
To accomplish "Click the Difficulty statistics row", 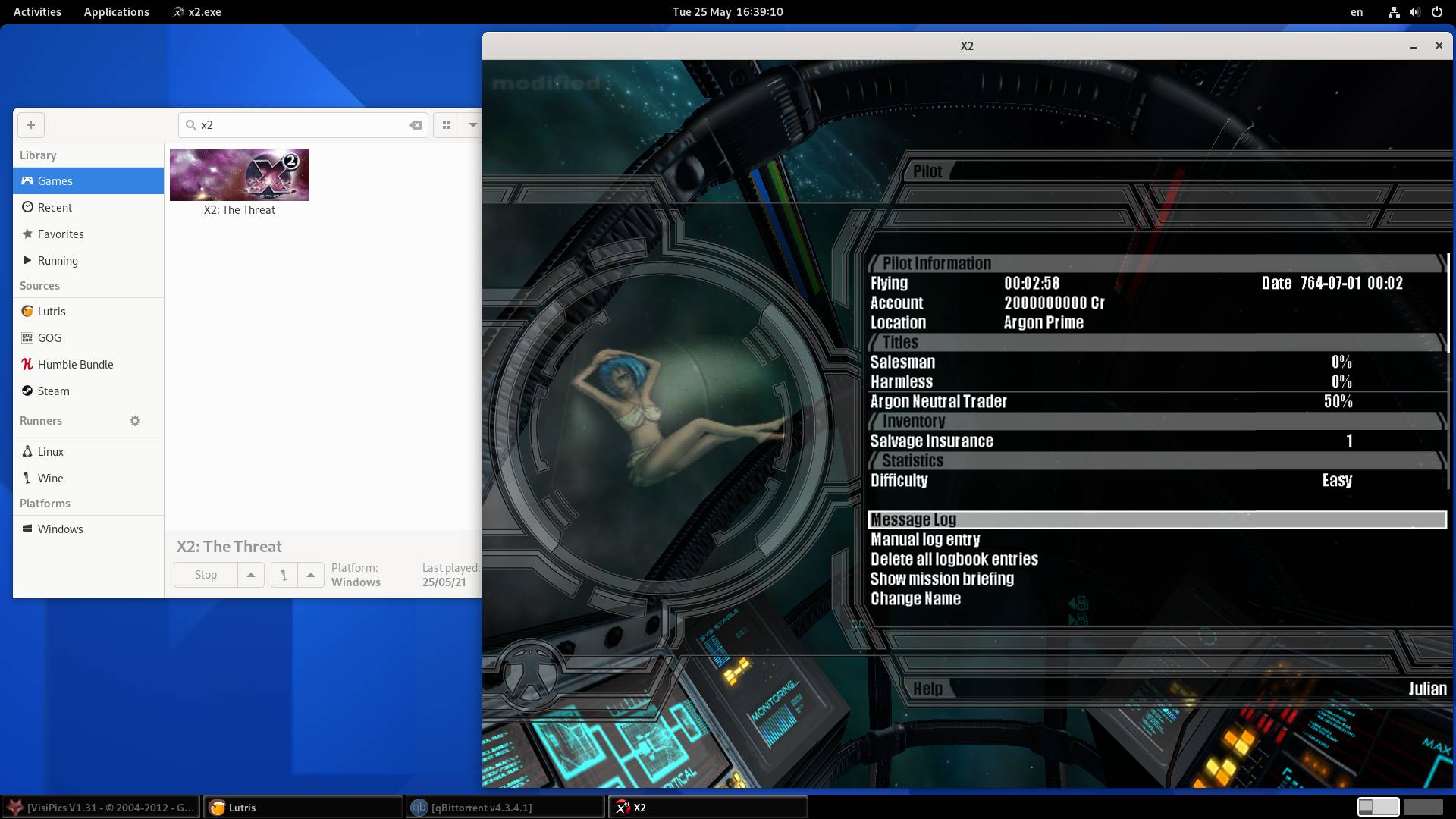I will point(1157,480).
